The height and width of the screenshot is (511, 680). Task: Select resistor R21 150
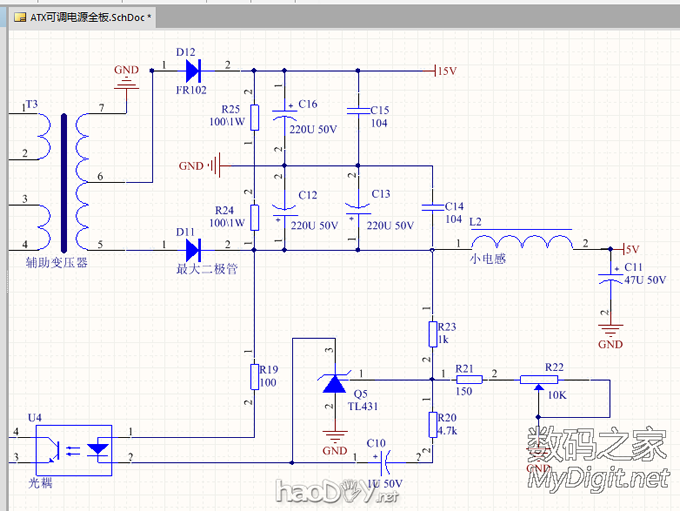[464, 379]
